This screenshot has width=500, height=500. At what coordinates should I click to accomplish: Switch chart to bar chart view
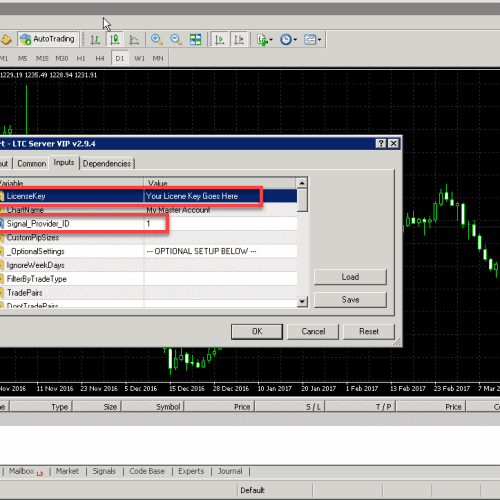pyautogui.click(x=95, y=40)
